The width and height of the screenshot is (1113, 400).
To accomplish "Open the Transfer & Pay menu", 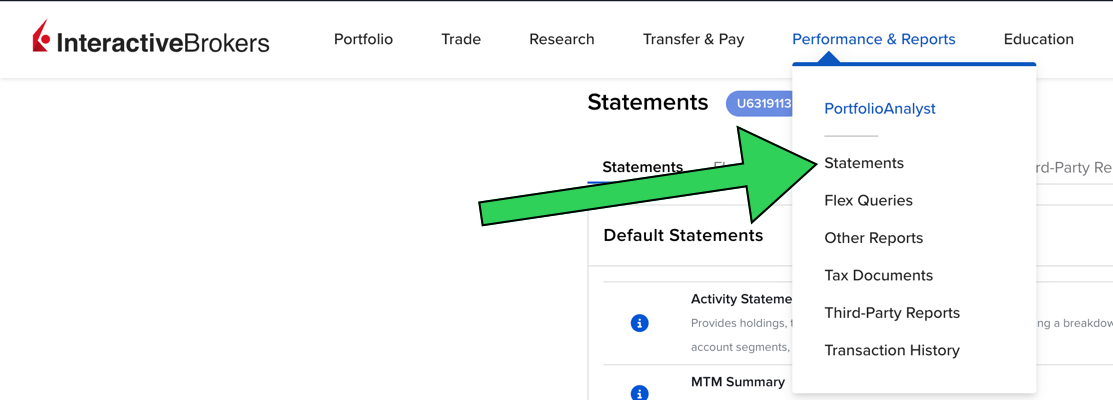I will click(x=693, y=40).
